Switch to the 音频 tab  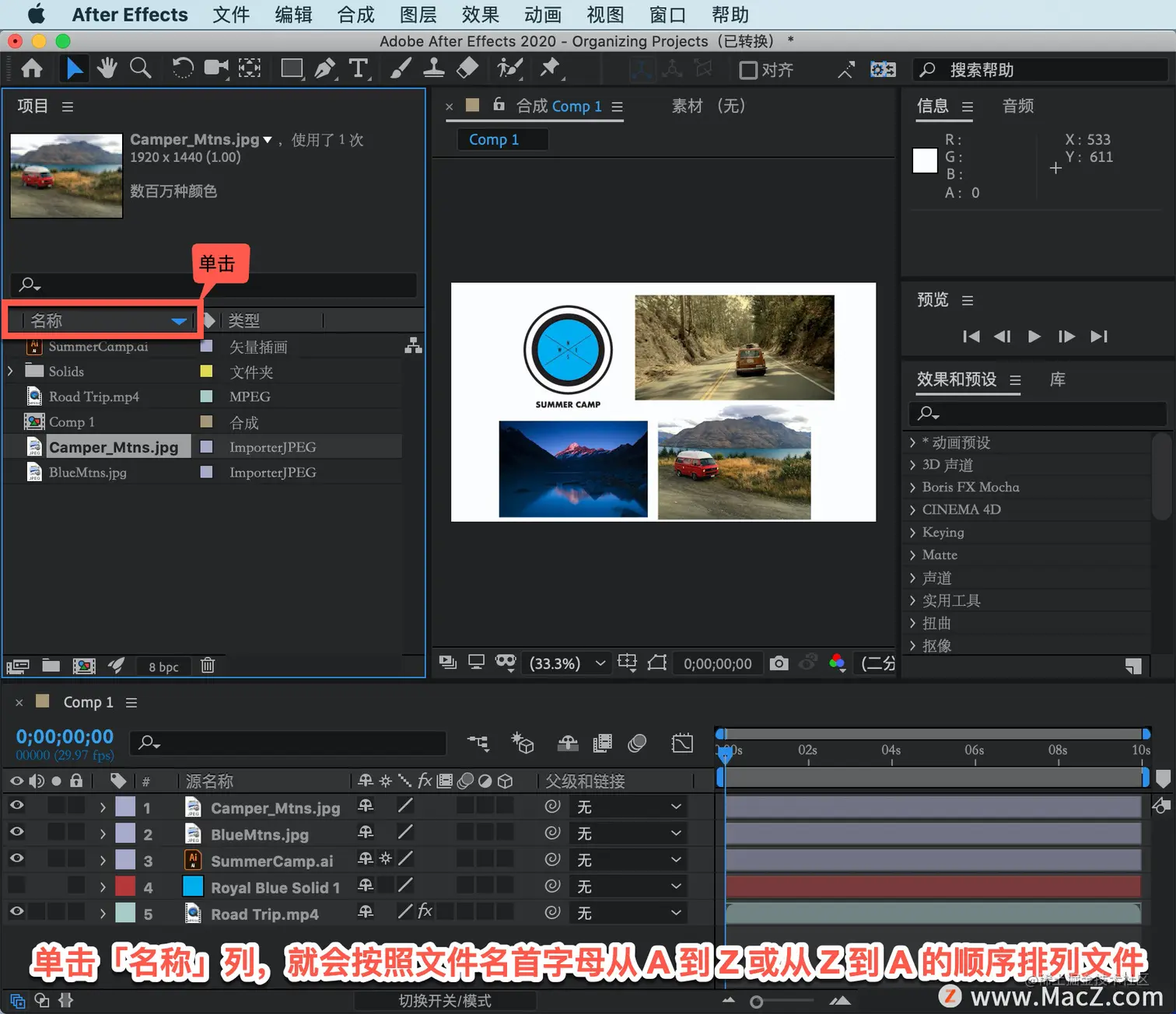(x=1018, y=106)
